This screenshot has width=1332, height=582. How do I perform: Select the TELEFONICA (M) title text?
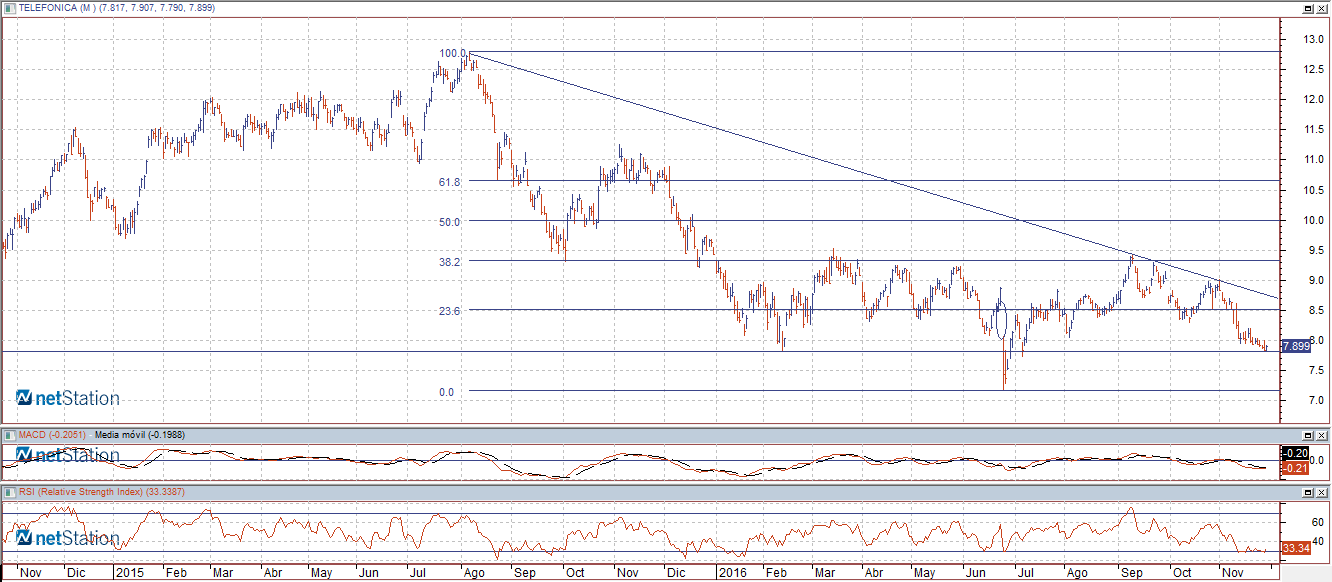56,8
